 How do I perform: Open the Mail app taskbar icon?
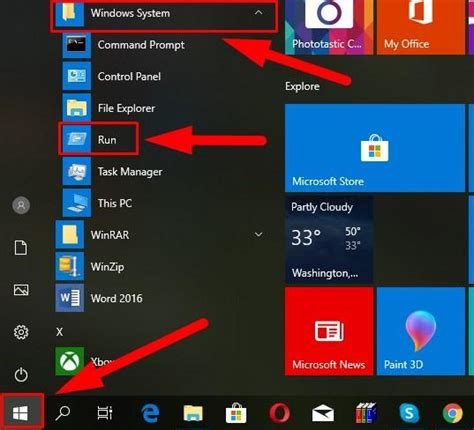click(323, 414)
